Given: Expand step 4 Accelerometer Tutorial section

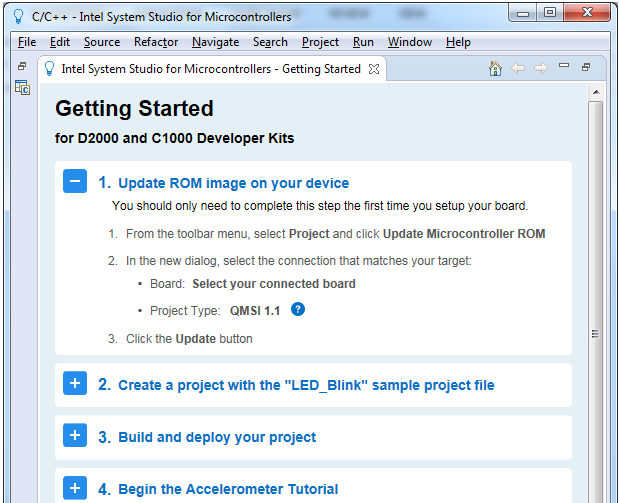Looking at the screenshot, I should [x=75, y=488].
